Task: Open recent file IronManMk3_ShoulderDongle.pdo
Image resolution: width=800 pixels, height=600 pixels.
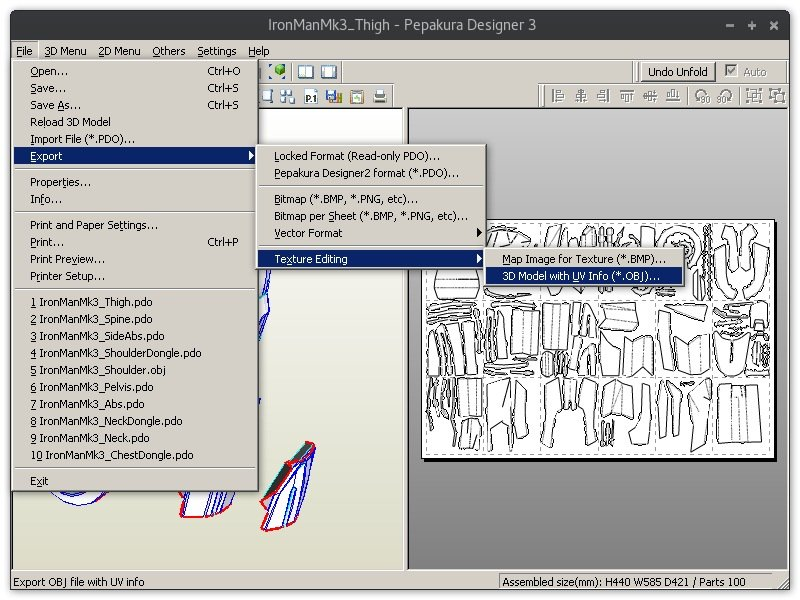Action: pyautogui.click(x=135, y=353)
